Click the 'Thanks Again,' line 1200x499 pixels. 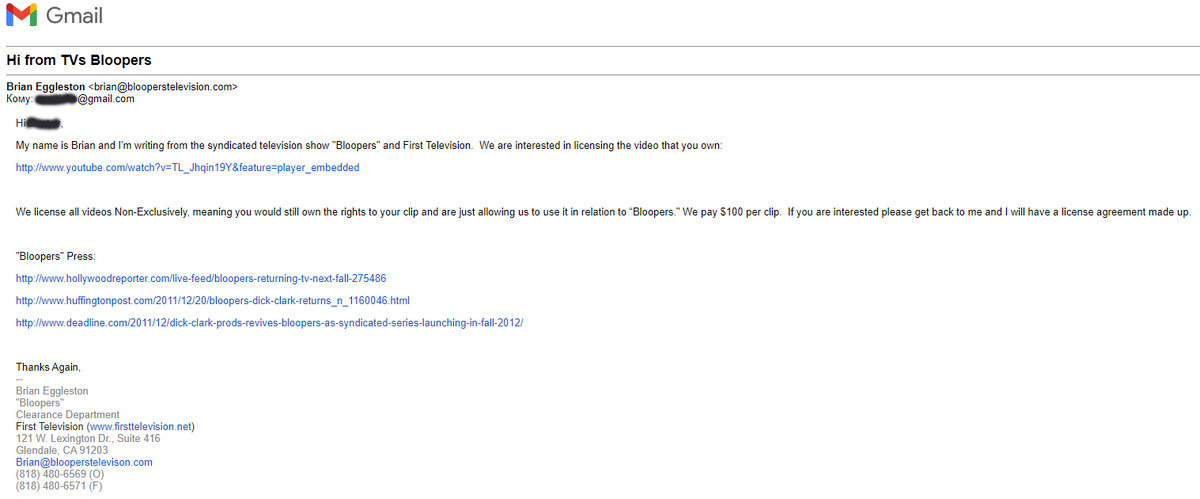click(48, 367)
